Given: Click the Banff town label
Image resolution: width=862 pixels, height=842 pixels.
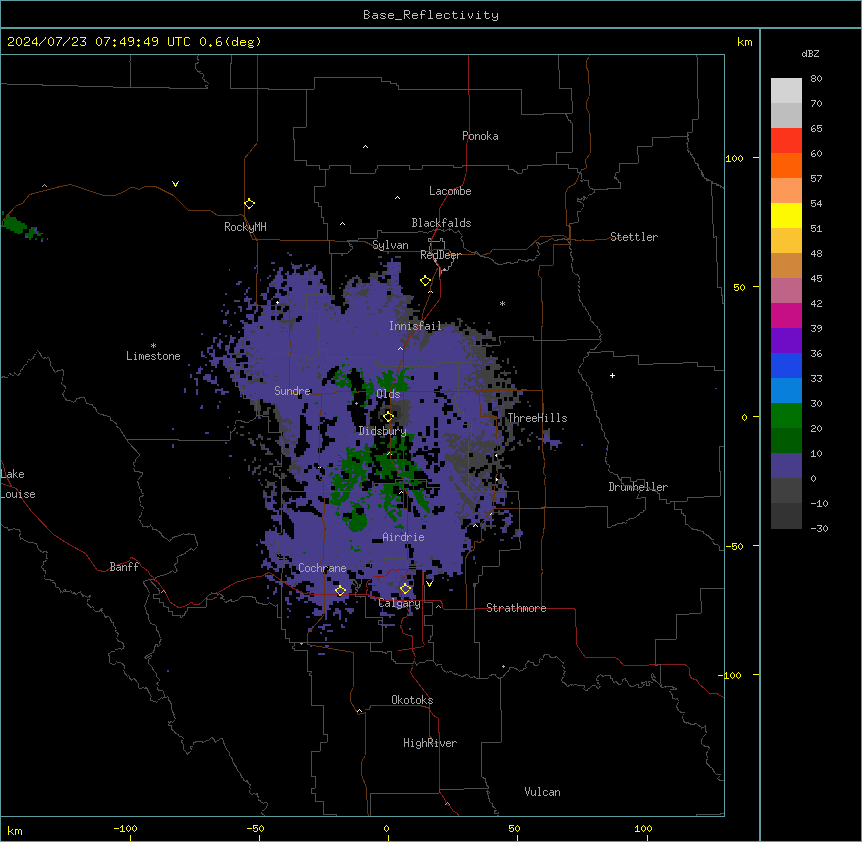Looking at the screenshot, I should click(124, 567).
